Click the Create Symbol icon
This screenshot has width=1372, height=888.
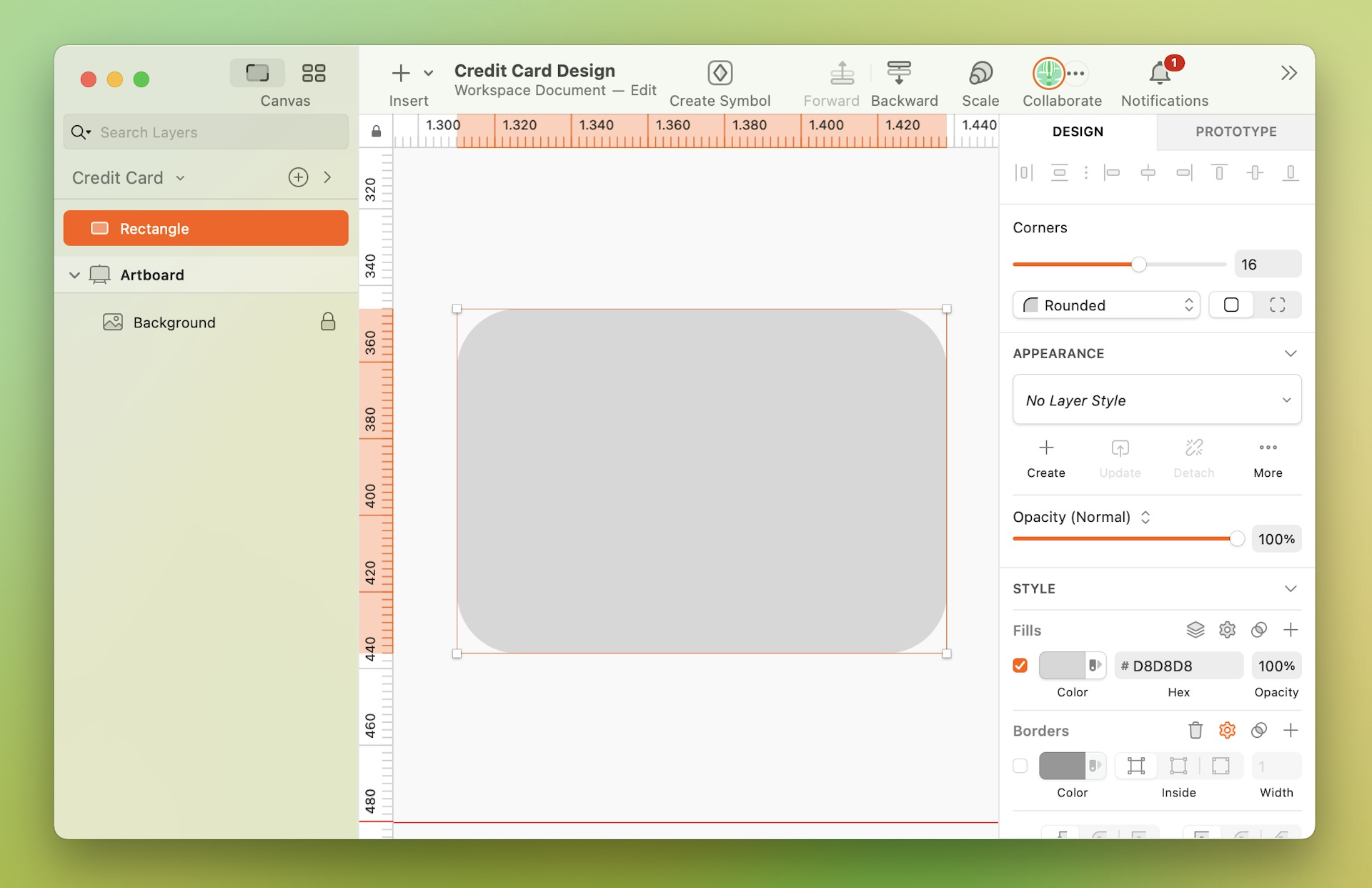click(720, 73)
